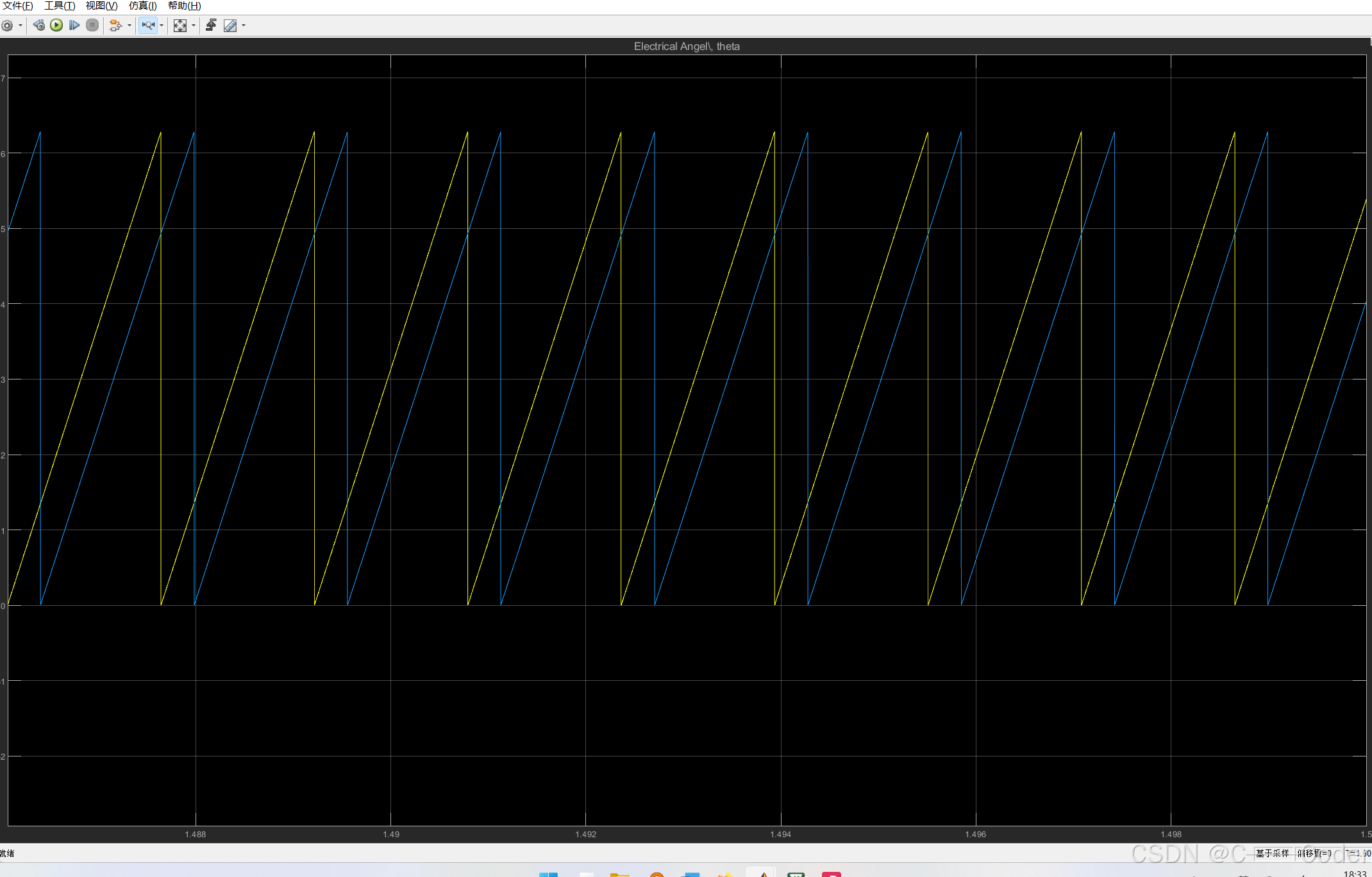The image size is (1372, 877).
Task: Open the 仿真(I) menu
Action: (142, 6)
